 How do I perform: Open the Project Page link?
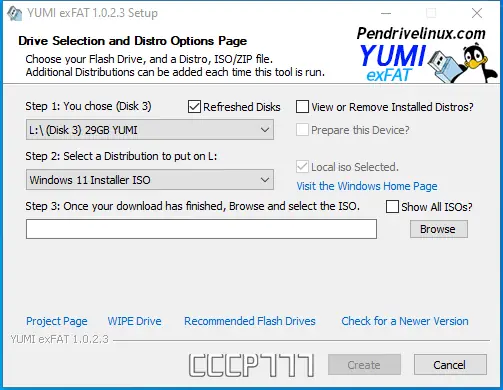coord(57,321)
